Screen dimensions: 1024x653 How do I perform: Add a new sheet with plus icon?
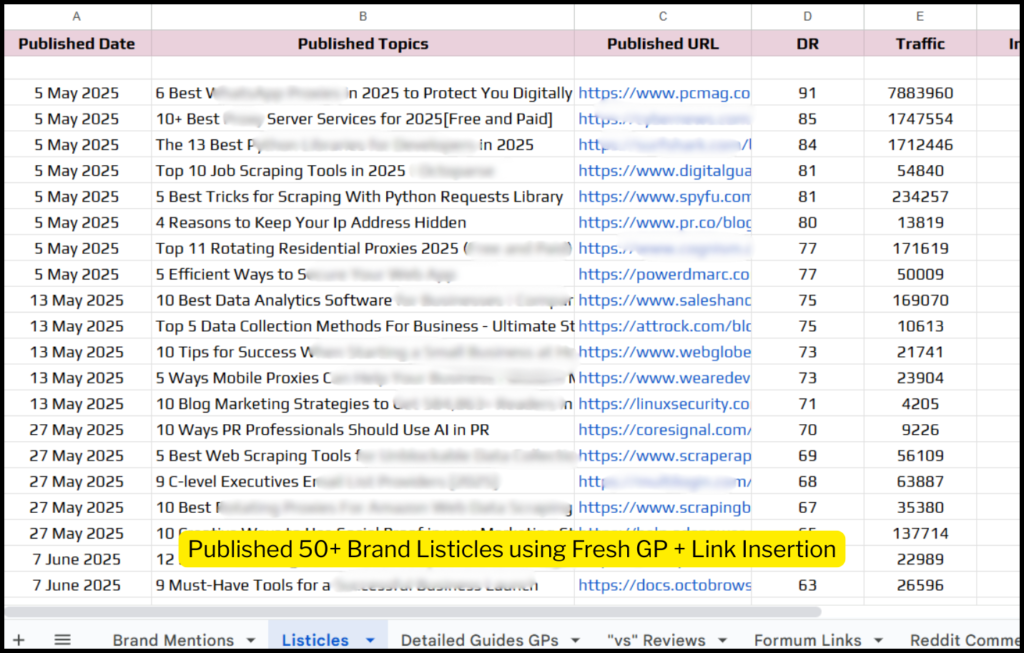pos(19,640)
